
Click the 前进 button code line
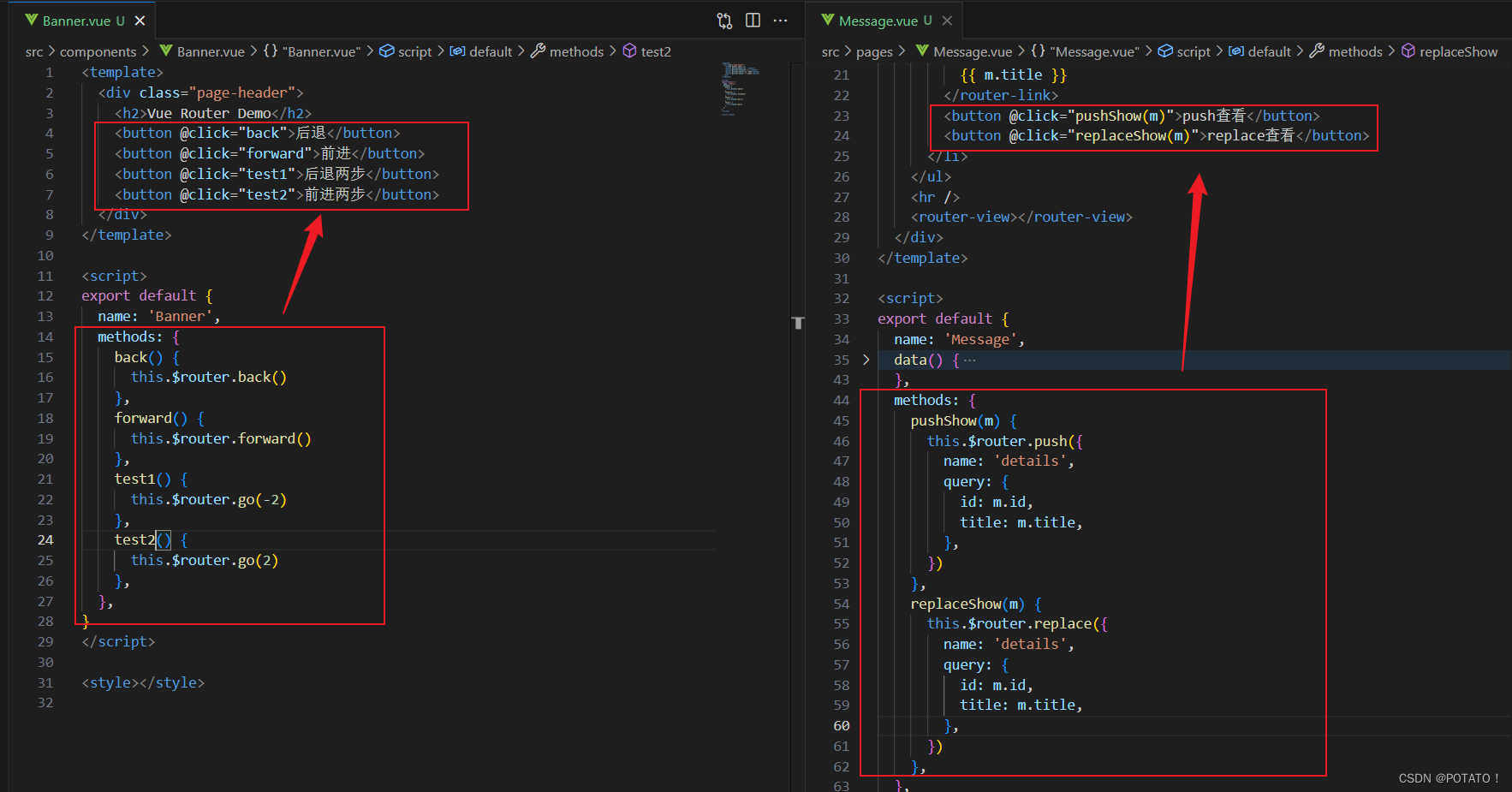(270, 153)
